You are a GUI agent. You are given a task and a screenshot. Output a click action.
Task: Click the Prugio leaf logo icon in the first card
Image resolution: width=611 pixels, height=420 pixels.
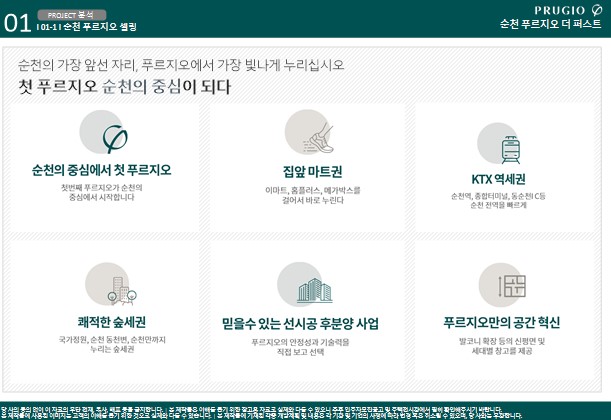[x=115, y=139]
